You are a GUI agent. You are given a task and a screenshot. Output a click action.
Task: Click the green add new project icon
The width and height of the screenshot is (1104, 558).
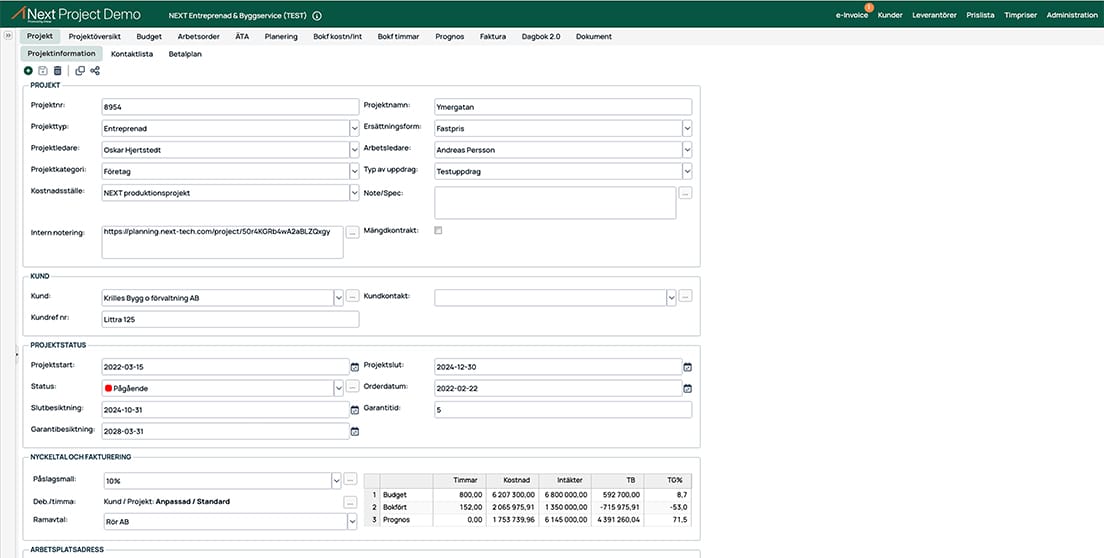click(x=28, y=70)
